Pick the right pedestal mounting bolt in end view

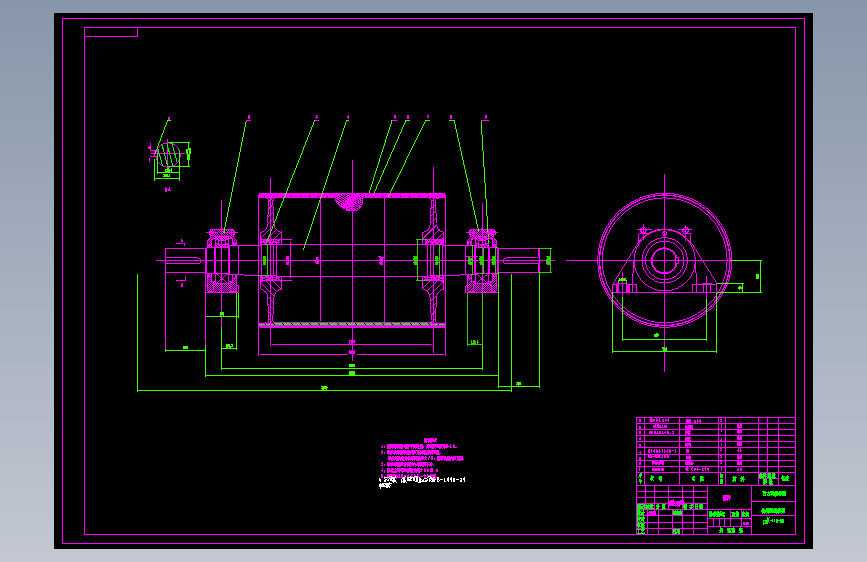(x=705, y=287)
